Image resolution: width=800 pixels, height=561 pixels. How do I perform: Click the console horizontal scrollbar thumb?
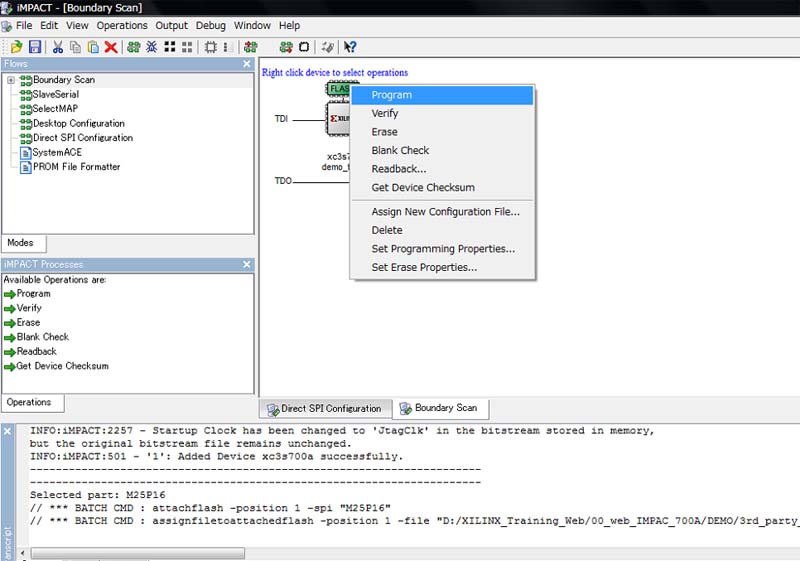tap(138, 553)
